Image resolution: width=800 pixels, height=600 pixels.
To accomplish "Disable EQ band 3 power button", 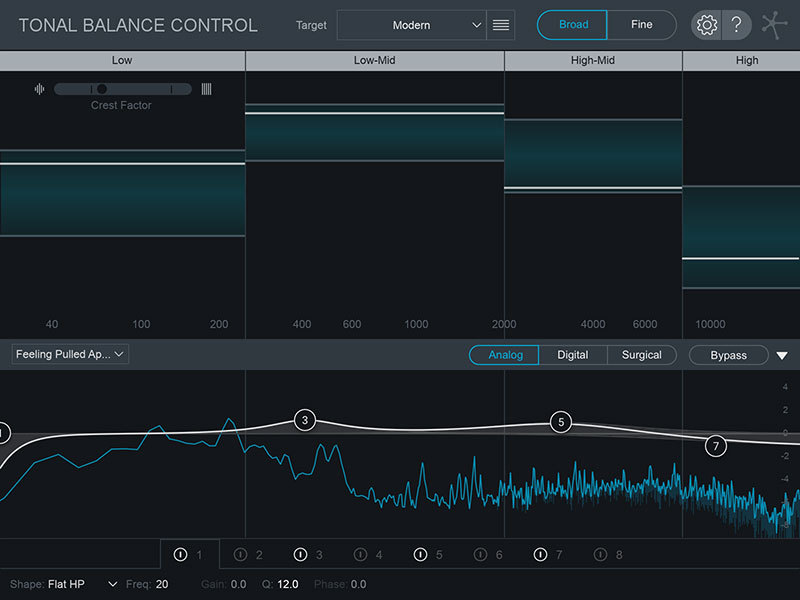I will pyautogui.click(x=301, y=554).
